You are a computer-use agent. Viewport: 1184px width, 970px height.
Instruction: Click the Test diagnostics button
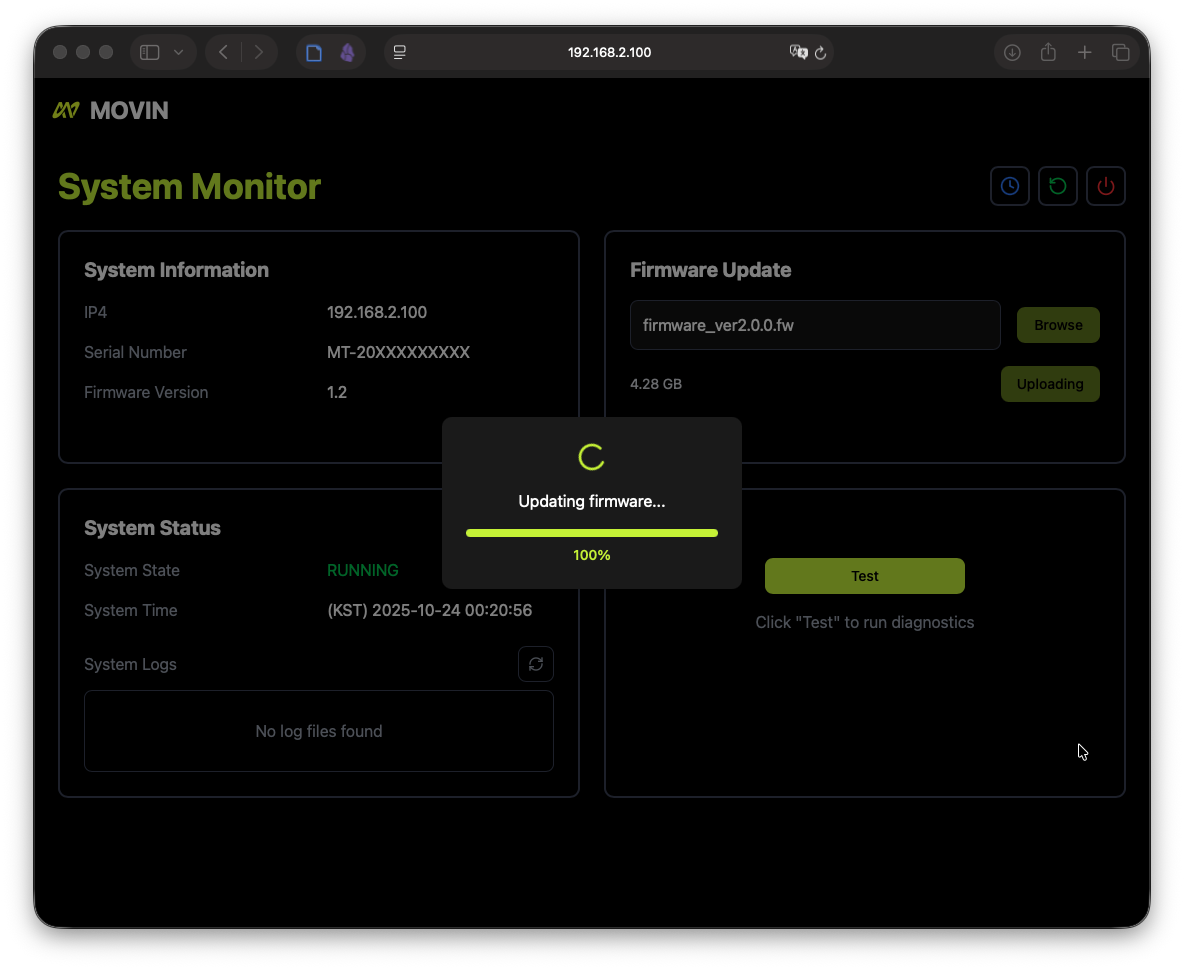pyautogui.click(x=864, y=576)
